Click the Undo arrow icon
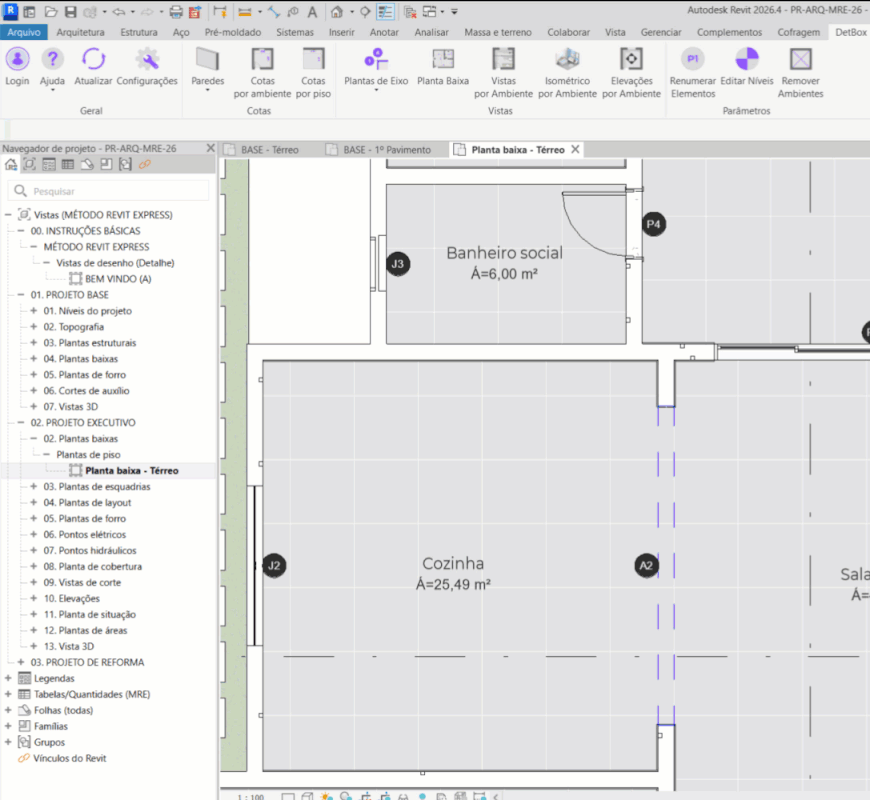870x800 pixels. click(119, 11)
